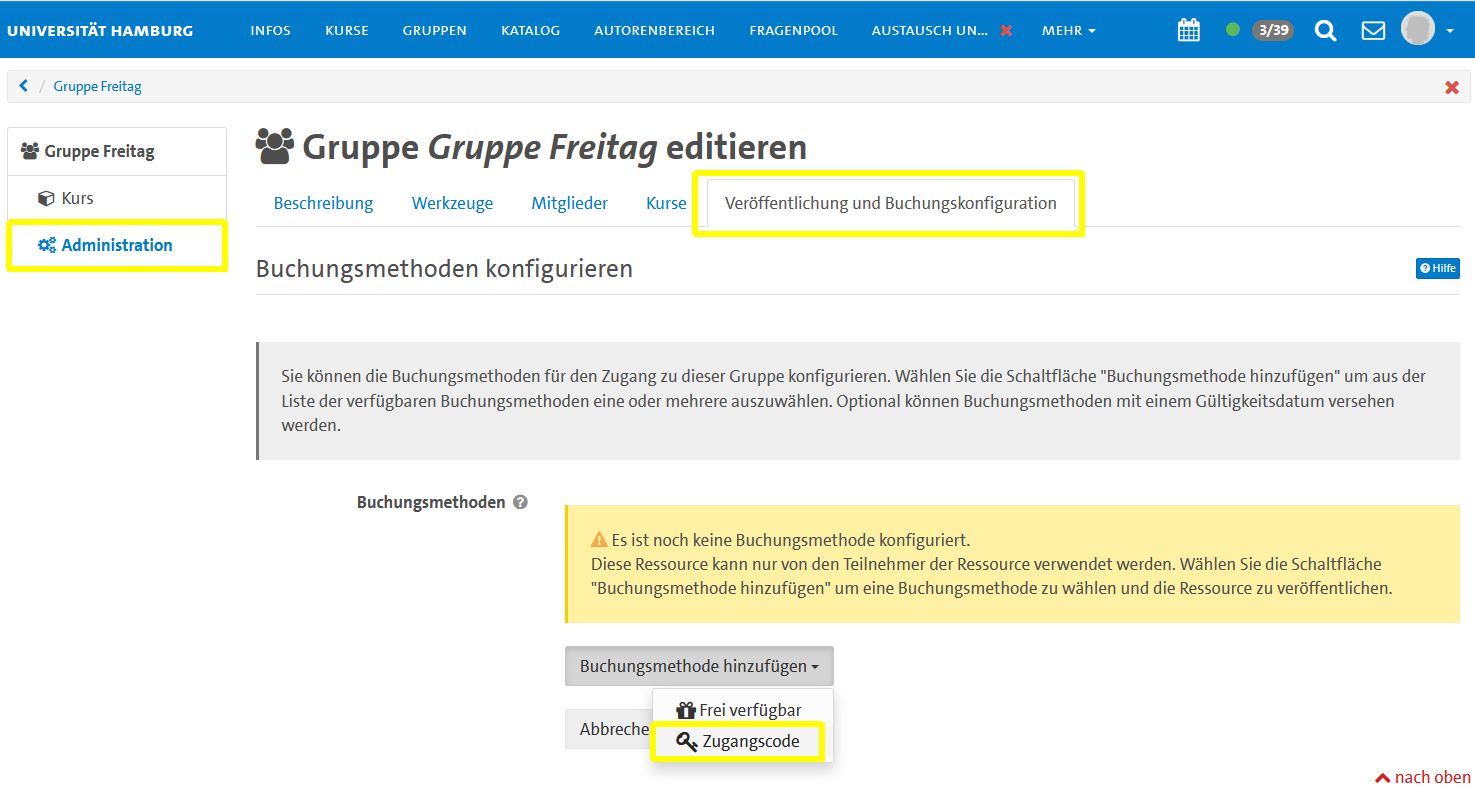Jump up via nach oben link
This screenshot has width=1475, height=799.
(1422, 777)
